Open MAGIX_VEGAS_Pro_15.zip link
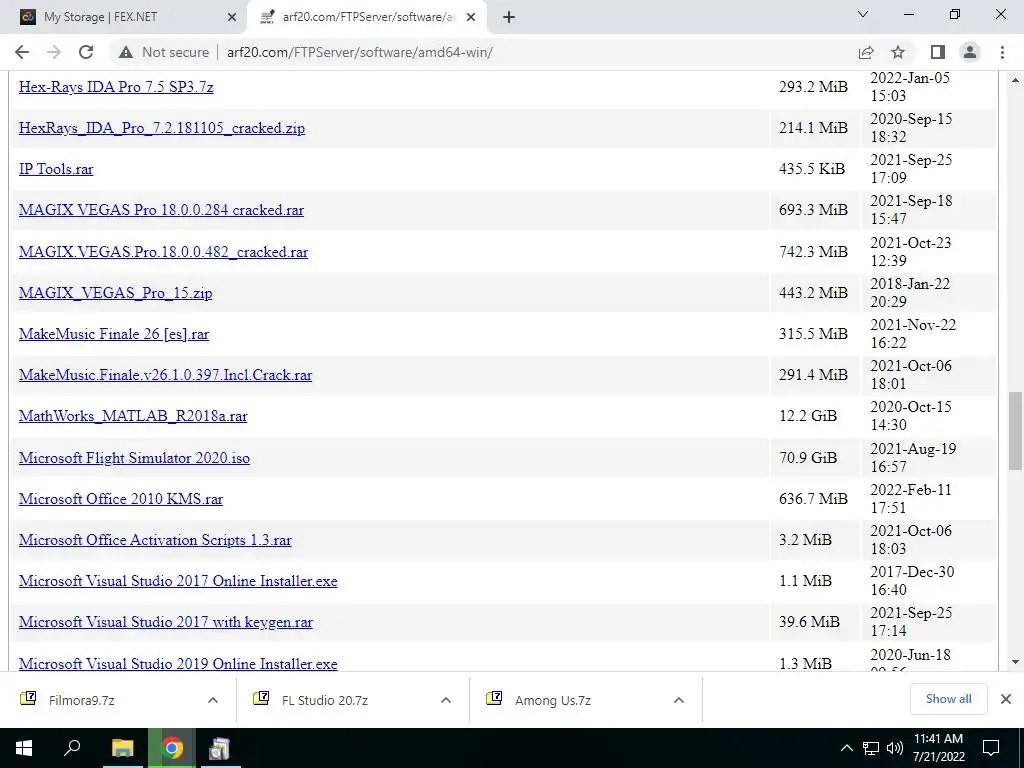The image size is (1024, 768). point(116,293)
